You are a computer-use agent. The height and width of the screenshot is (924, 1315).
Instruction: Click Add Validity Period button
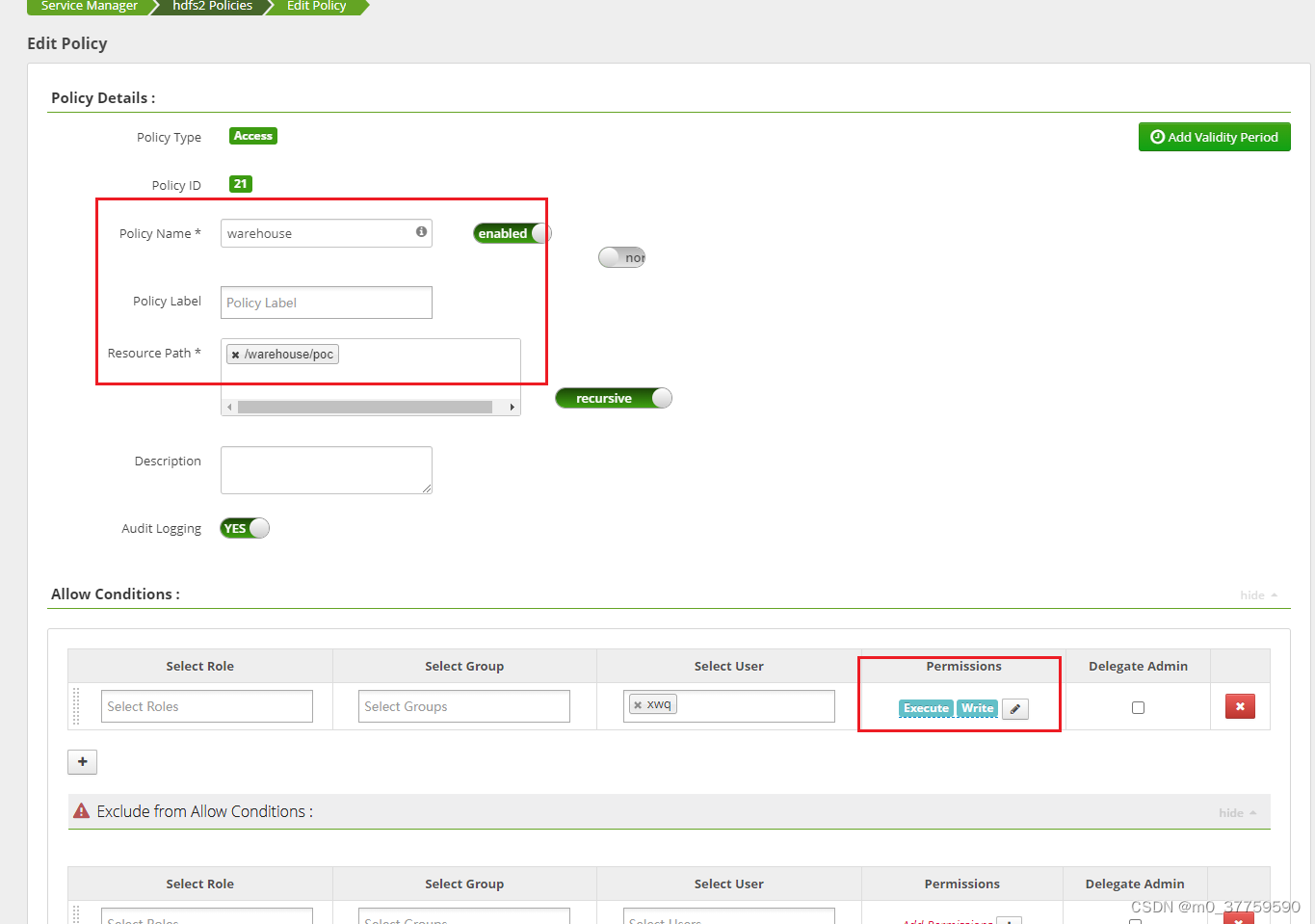pyautogui.click(x=1215, y=137)
